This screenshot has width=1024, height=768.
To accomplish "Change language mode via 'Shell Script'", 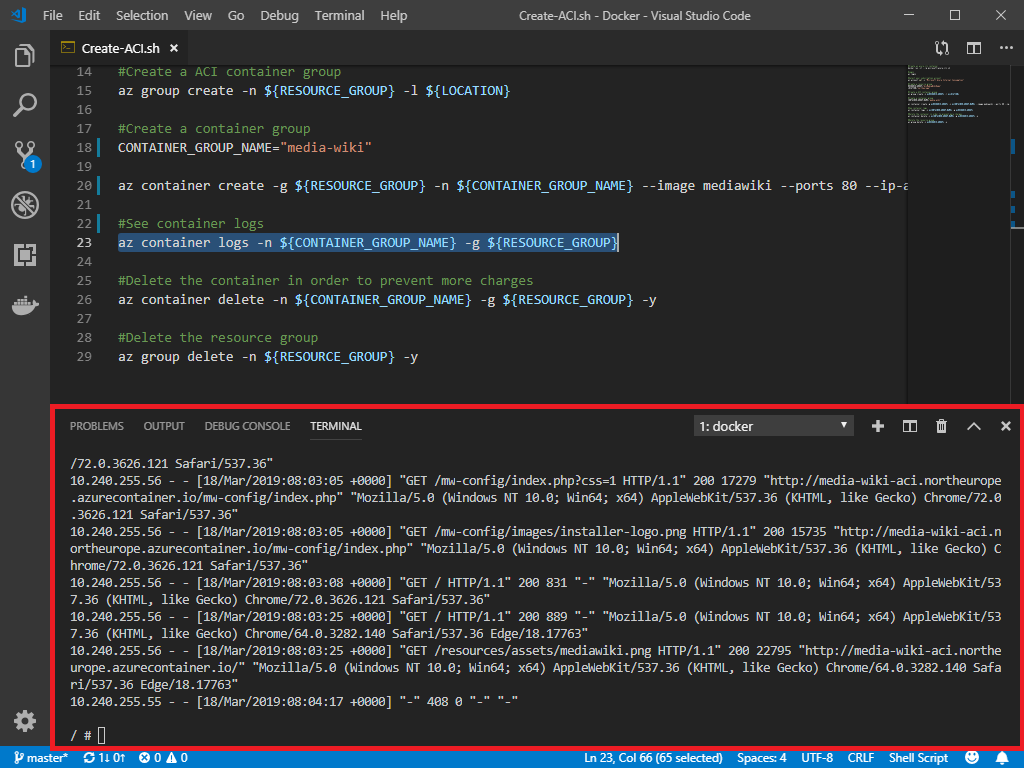I will [x=918, y=758].
